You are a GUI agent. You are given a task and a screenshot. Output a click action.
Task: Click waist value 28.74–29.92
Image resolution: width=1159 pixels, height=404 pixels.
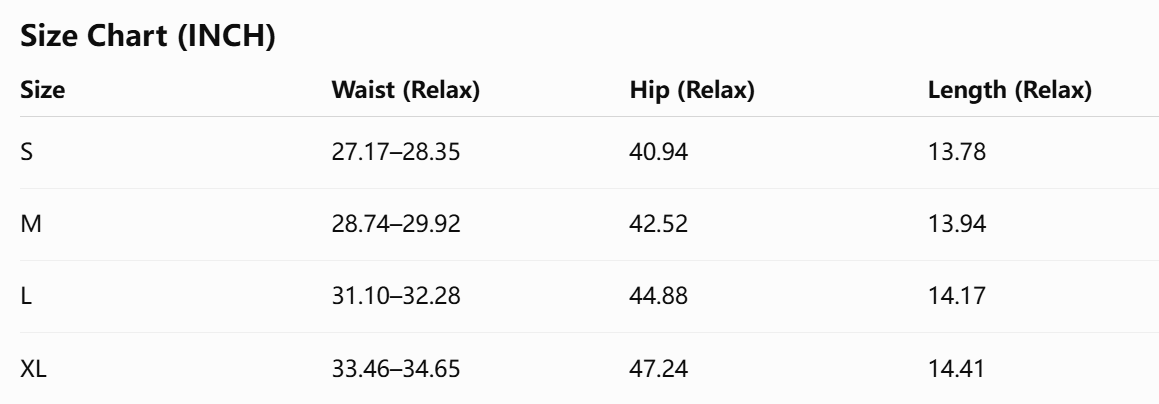point(395,224)
